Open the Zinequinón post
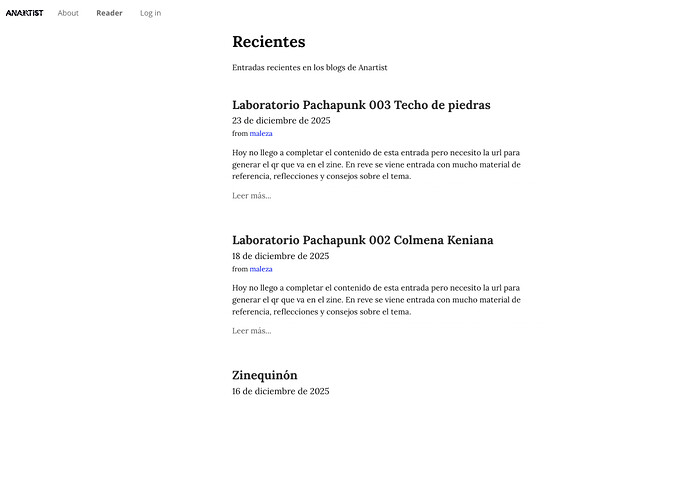The height and width of the screenshot is (498, 690). [264, 375]
